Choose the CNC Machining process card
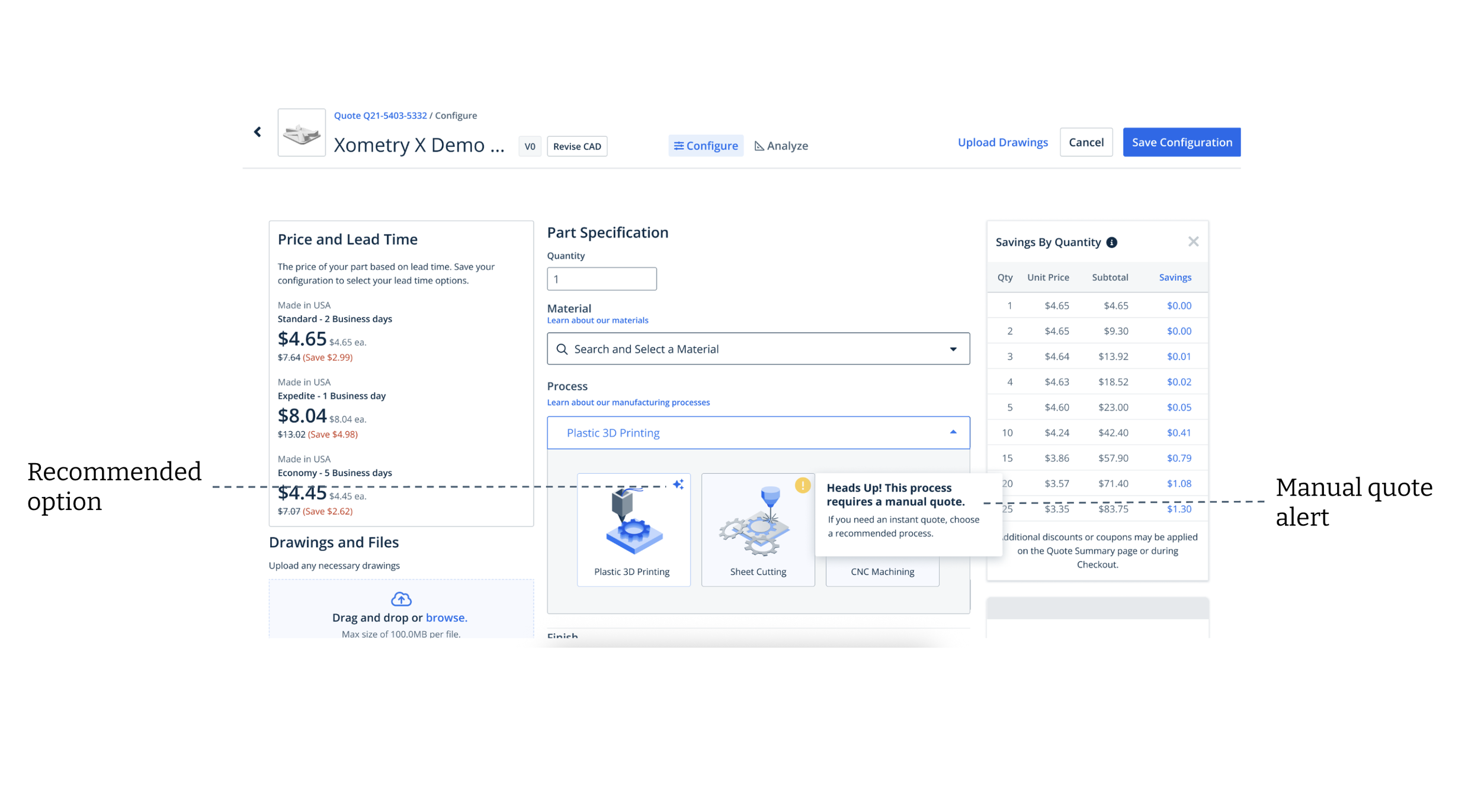 click(x=882, y=572)
